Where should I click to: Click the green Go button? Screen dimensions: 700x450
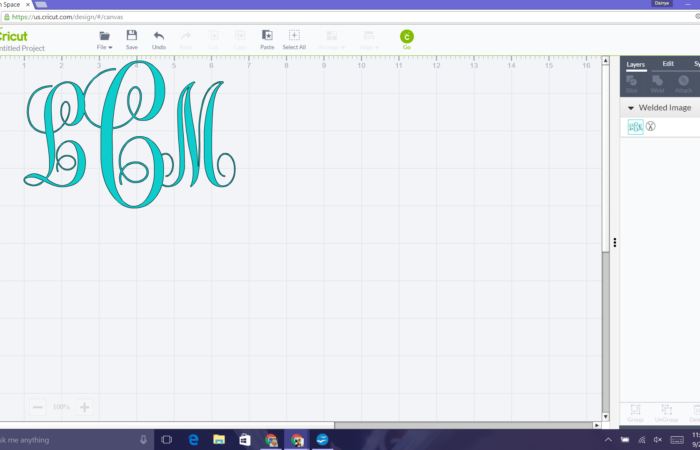(407, 39)
